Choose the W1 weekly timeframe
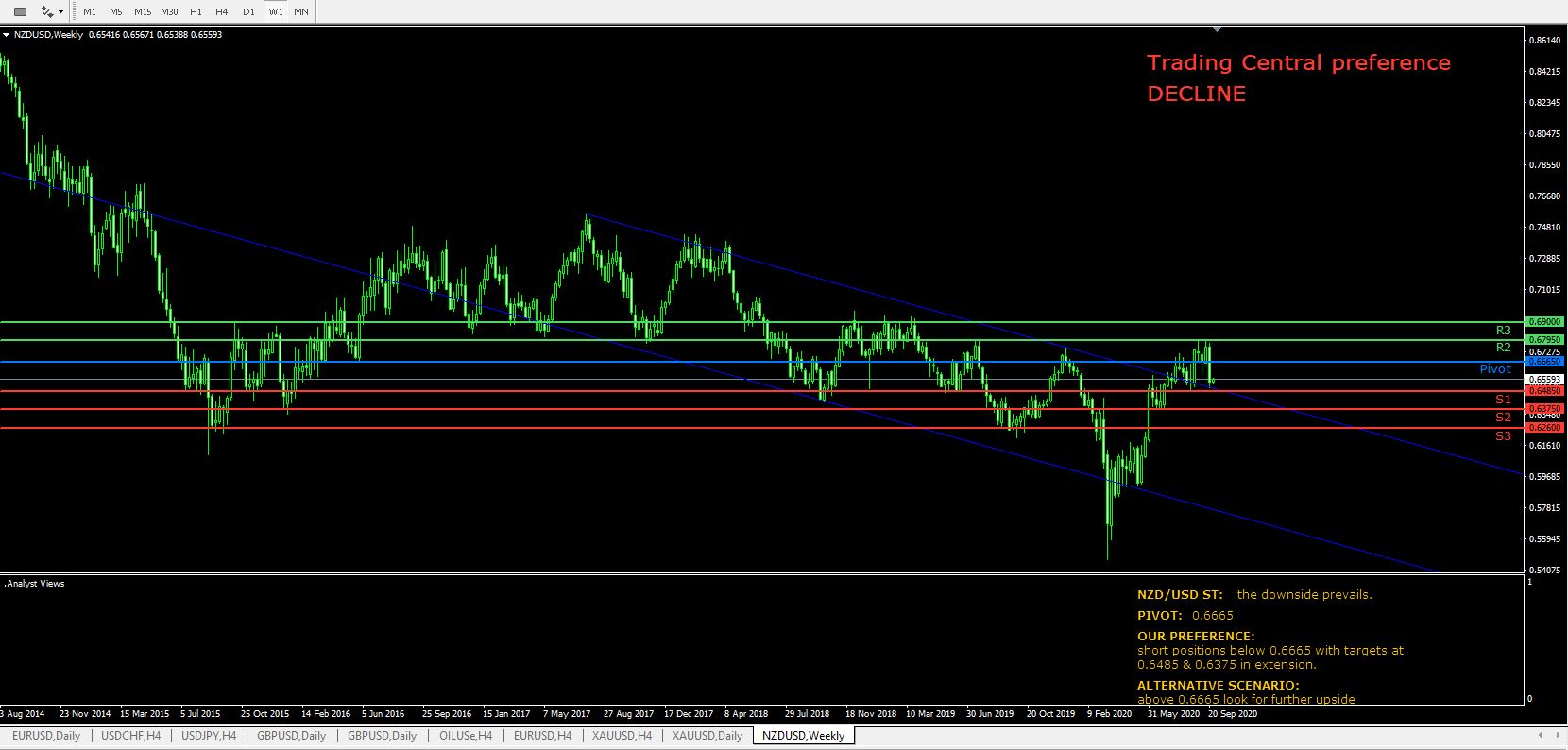The width and height of the screenshot is (1568, 750). coord(275,12)
